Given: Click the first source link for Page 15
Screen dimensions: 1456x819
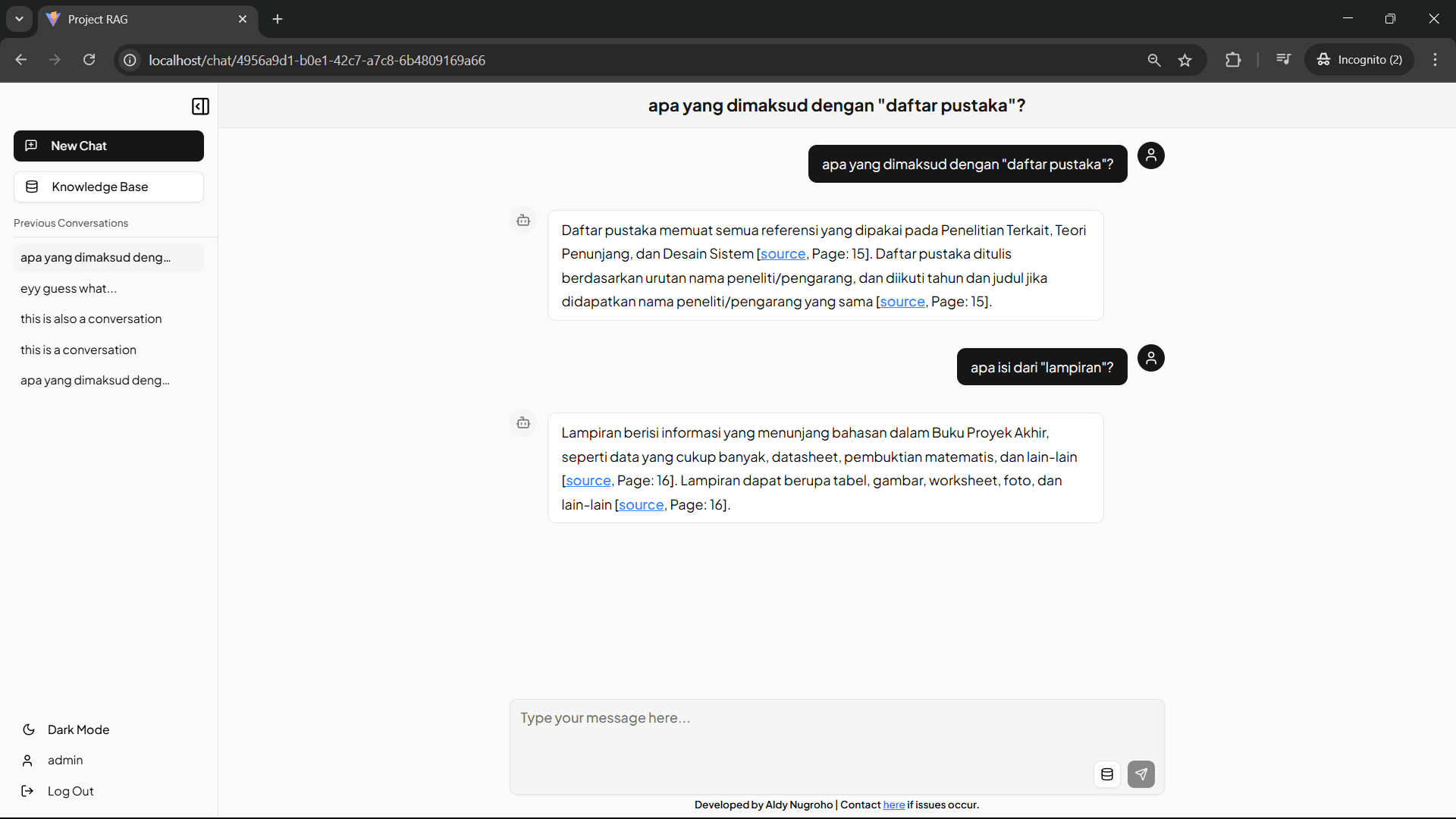Looking at the screenshot, I should (783, 254).
